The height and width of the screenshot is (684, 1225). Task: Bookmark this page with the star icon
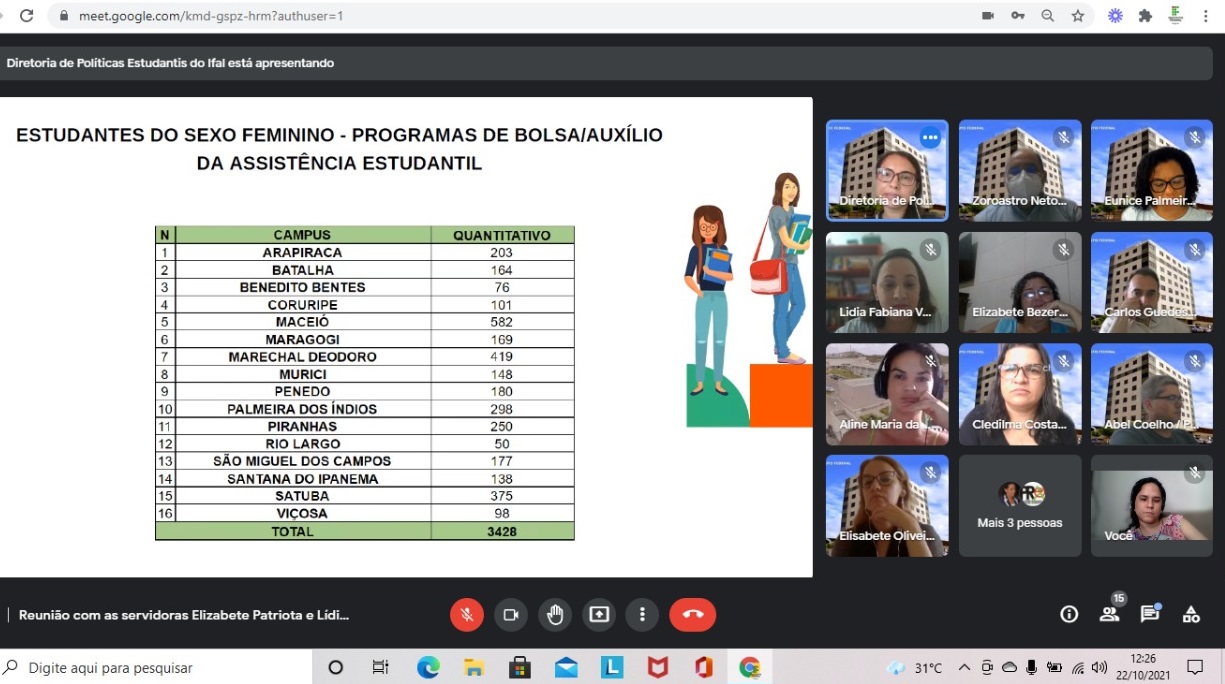(x=1077, y=16)
